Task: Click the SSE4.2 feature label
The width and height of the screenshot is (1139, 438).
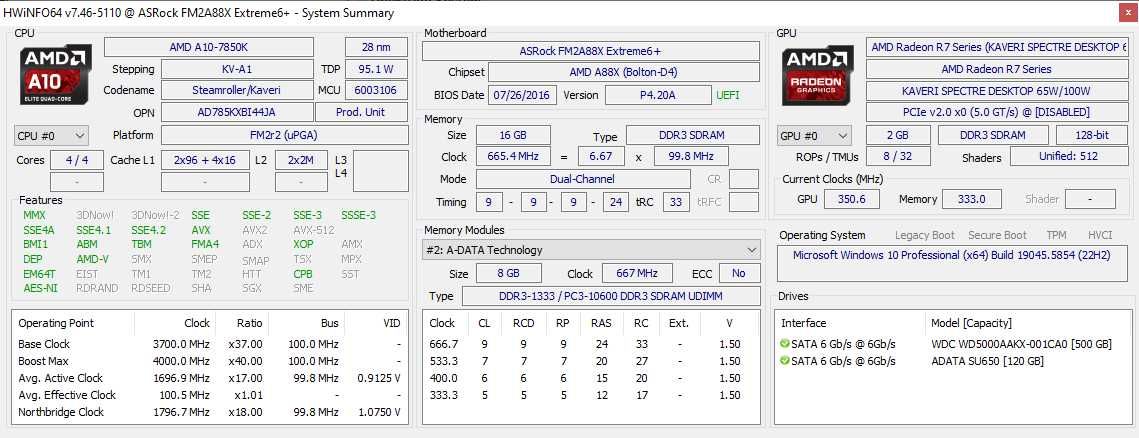Action: point(148,230)
